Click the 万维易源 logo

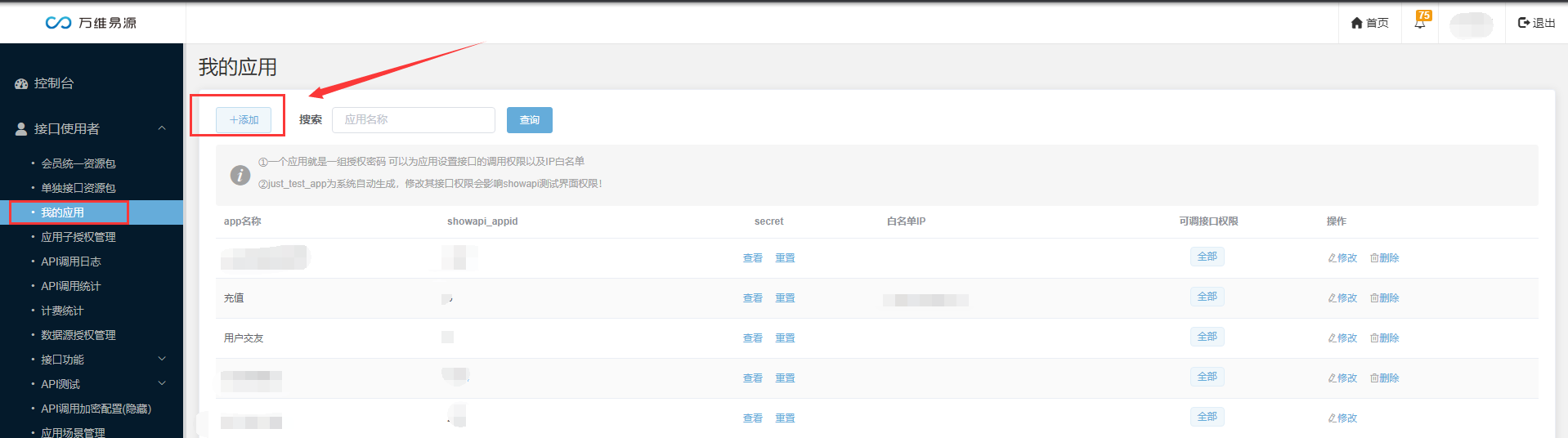(91, 23)
